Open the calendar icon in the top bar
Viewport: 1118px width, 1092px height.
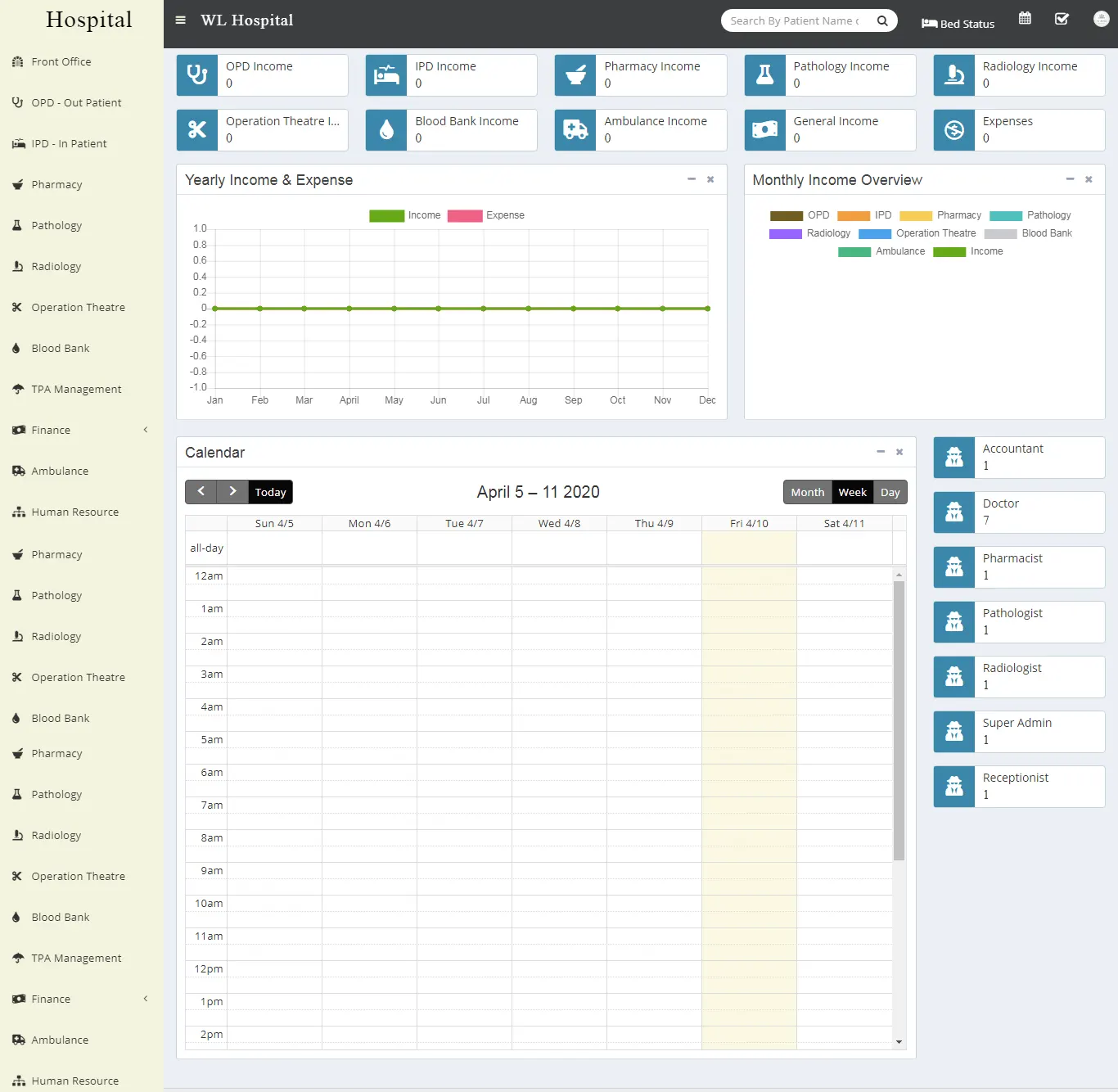(x=1025, y=18)
